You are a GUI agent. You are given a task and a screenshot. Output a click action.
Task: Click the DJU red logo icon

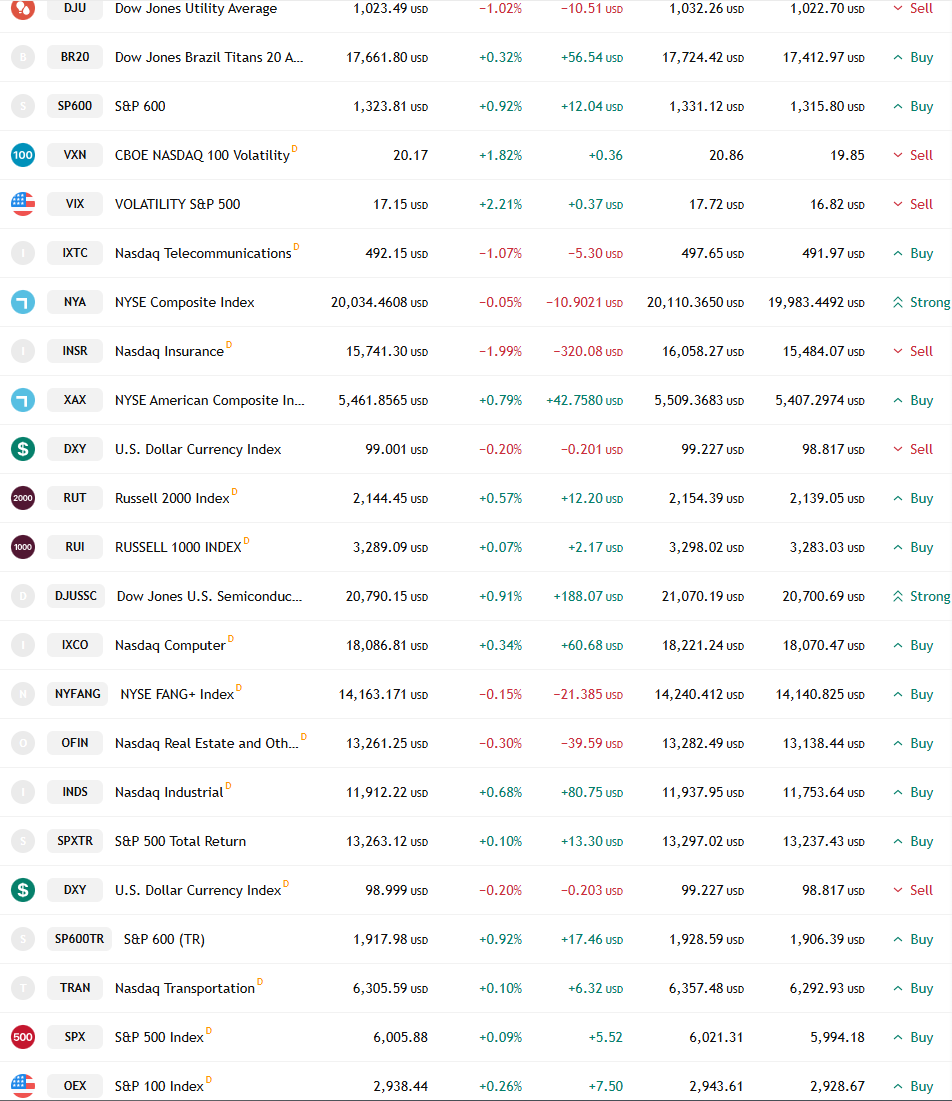23,9
